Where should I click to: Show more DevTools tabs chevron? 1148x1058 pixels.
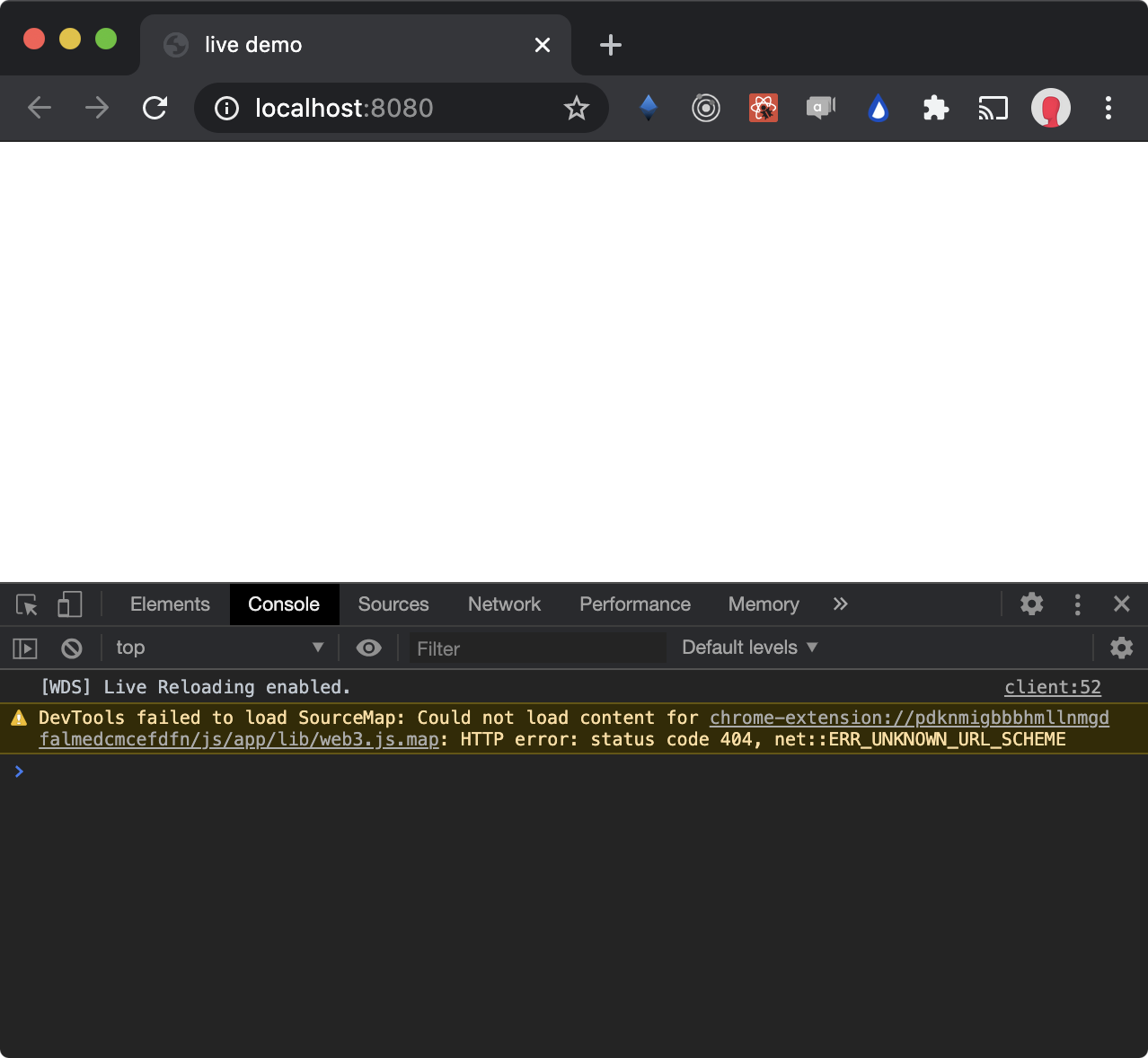tap(840, 604)
